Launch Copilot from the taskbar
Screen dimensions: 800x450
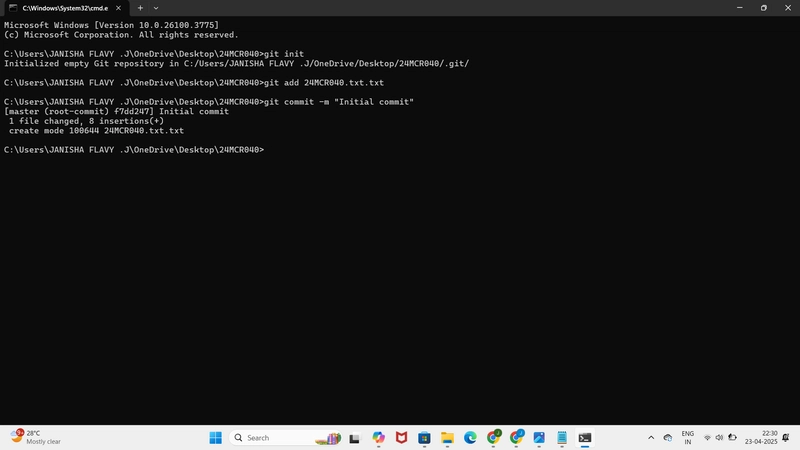tap(378, 438)
